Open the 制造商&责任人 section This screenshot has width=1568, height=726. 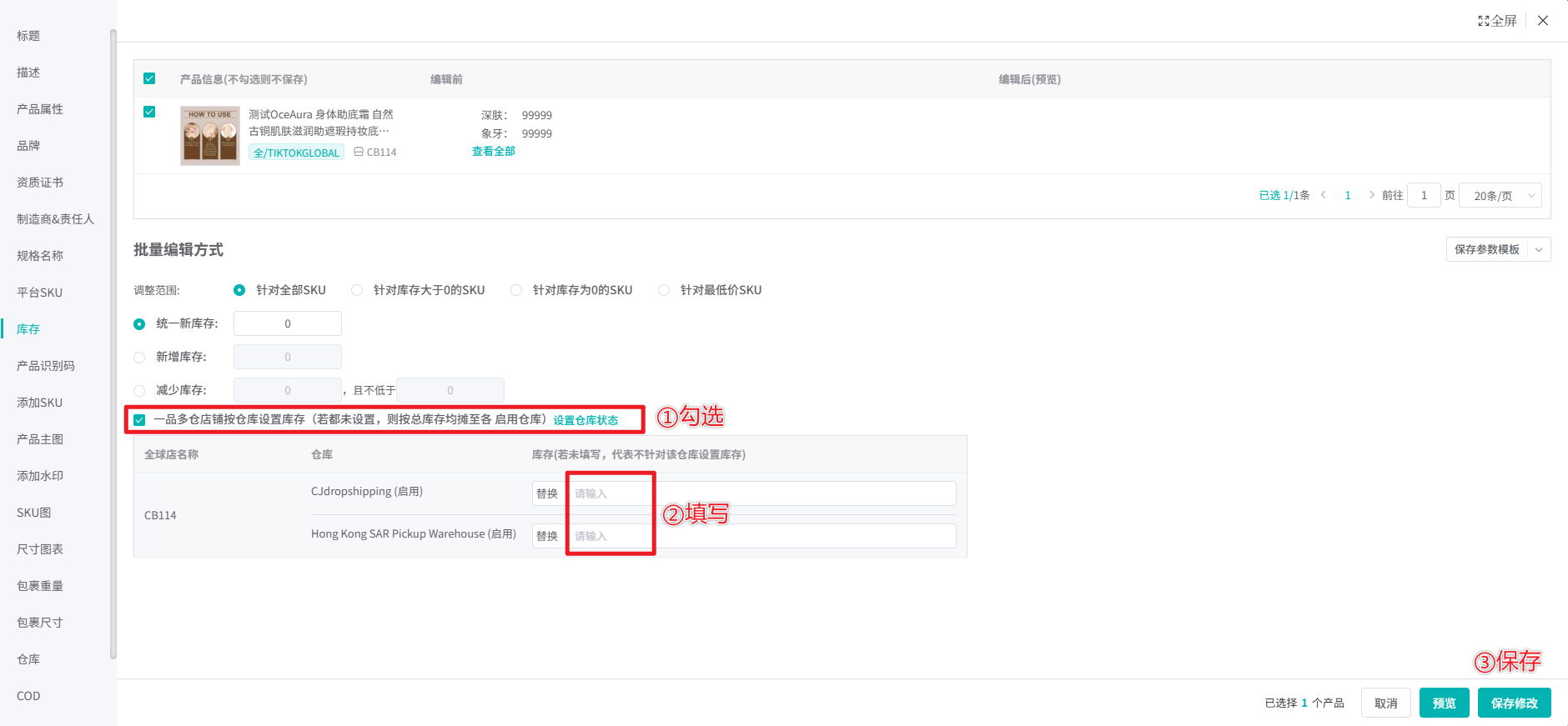(55, 219)
